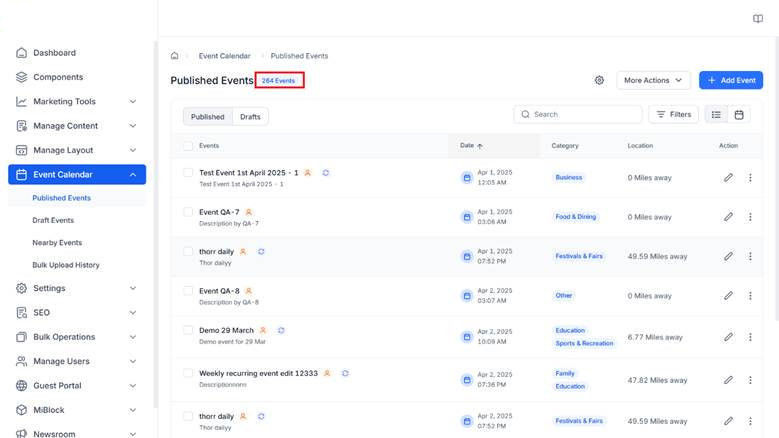
Task: Open the book icon at top right
Action: click(758, 19)
